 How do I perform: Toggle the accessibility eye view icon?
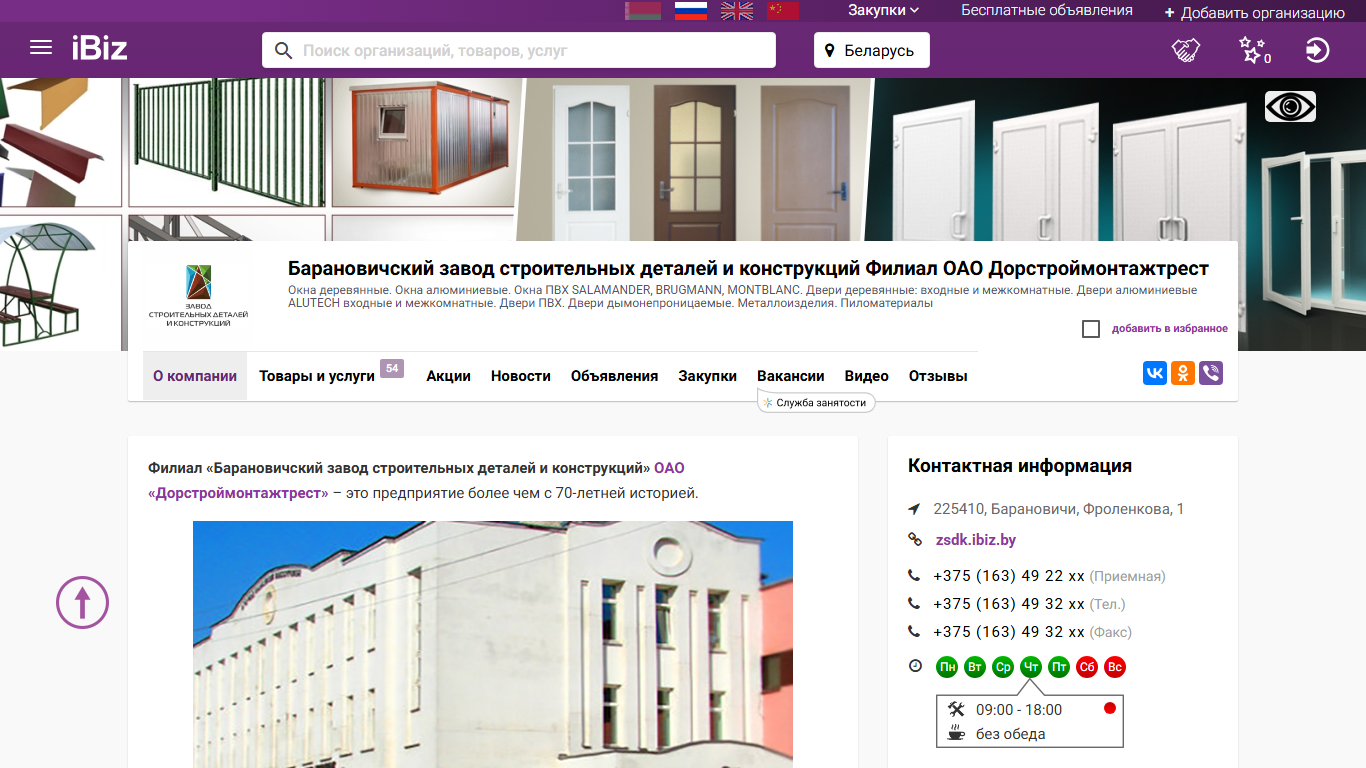(x=1290, y=106)
